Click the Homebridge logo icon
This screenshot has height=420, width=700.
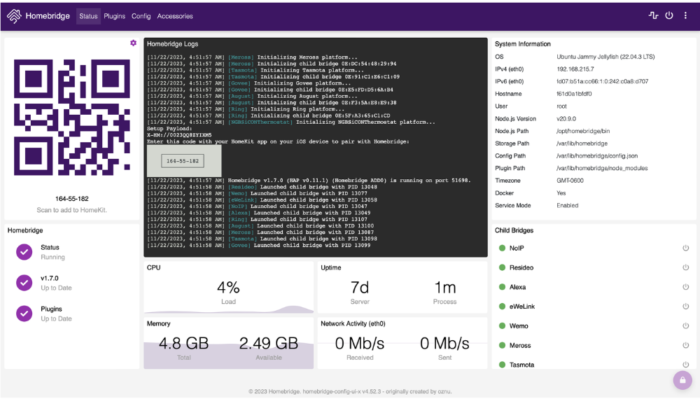[x=14, y=16]
